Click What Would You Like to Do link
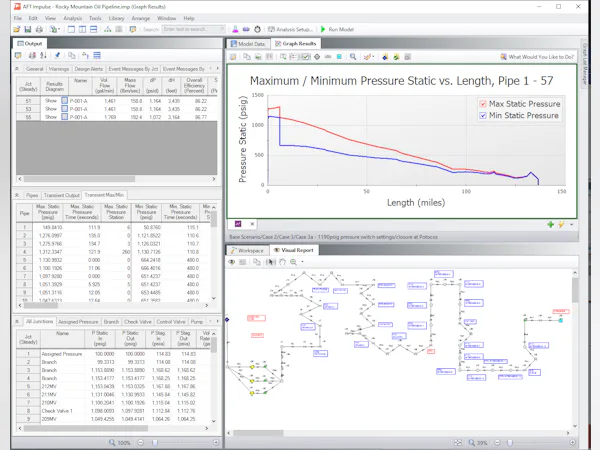This screenshot has width=600, height=450. click(537, 57)
